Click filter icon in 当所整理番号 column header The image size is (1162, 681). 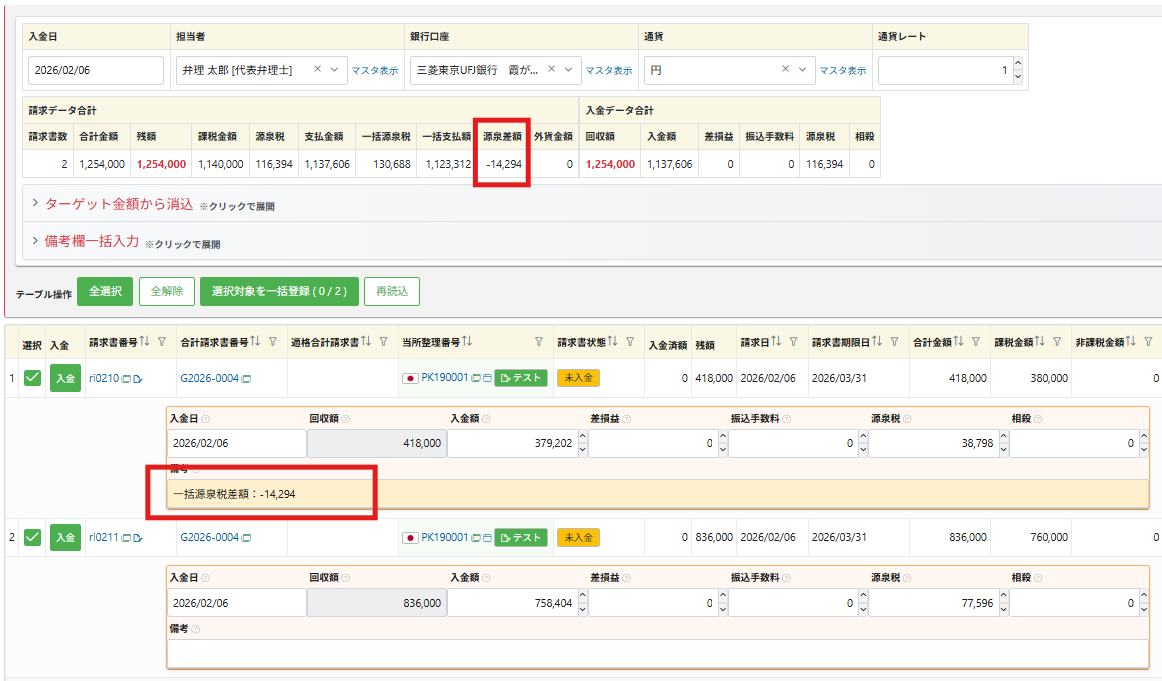[539, 342]
